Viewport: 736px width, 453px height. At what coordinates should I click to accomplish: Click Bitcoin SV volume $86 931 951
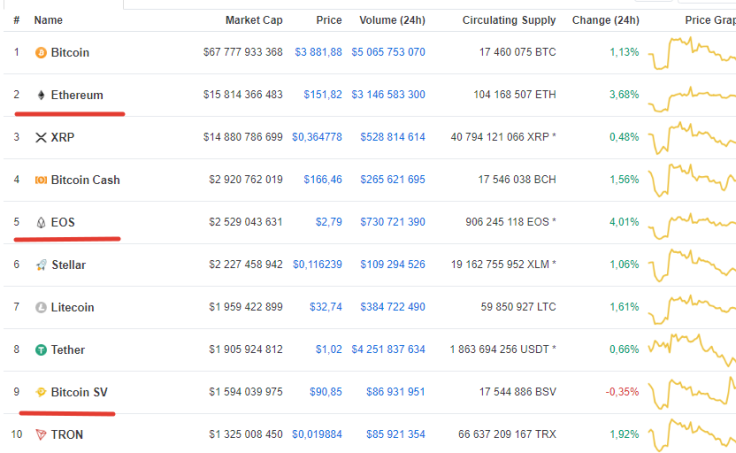(x=396, y=392)
